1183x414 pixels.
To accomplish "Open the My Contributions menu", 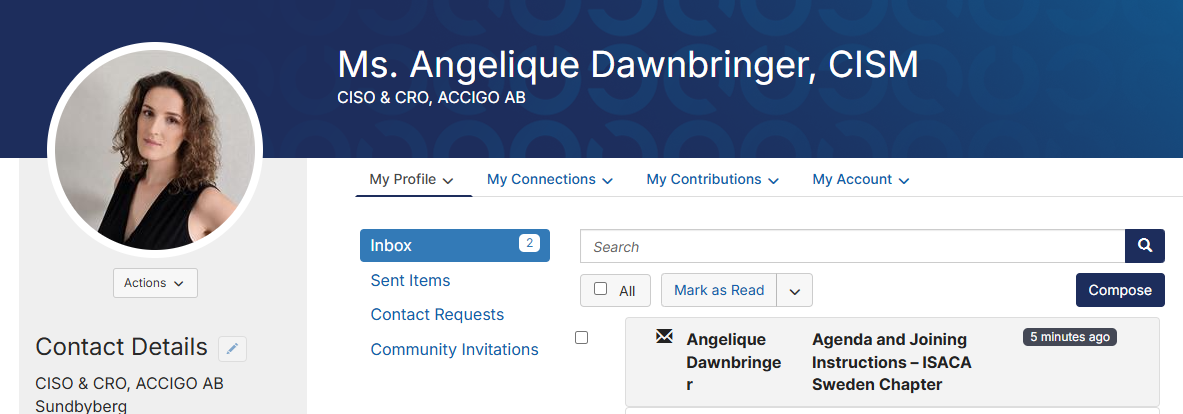I will [712, 179].
